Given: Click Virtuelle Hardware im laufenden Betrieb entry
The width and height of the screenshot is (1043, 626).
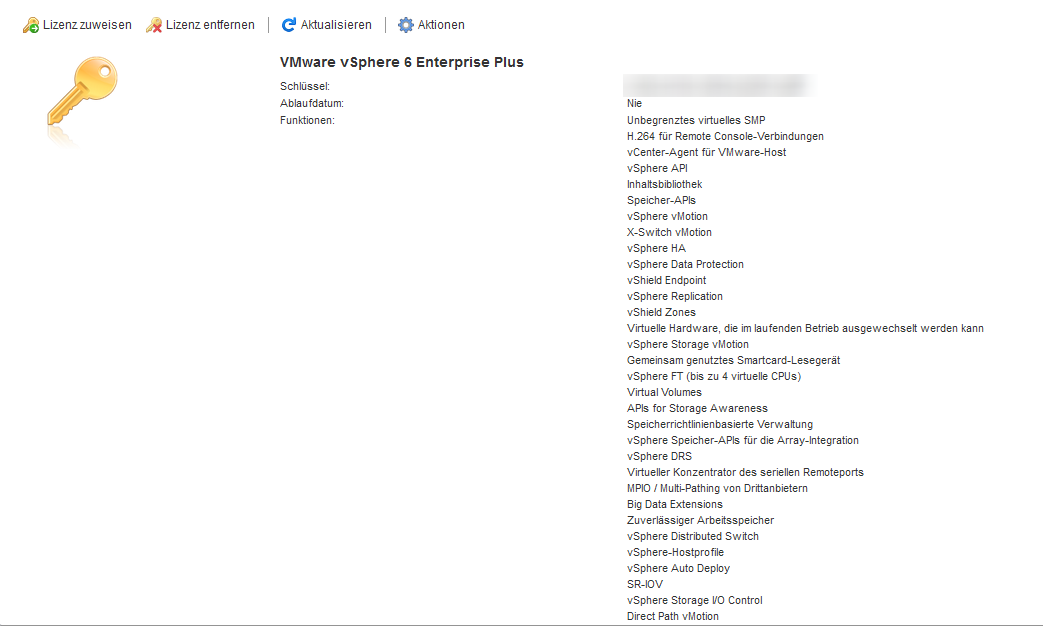Looking at the screenshot, I should click(x=805, y=328).
